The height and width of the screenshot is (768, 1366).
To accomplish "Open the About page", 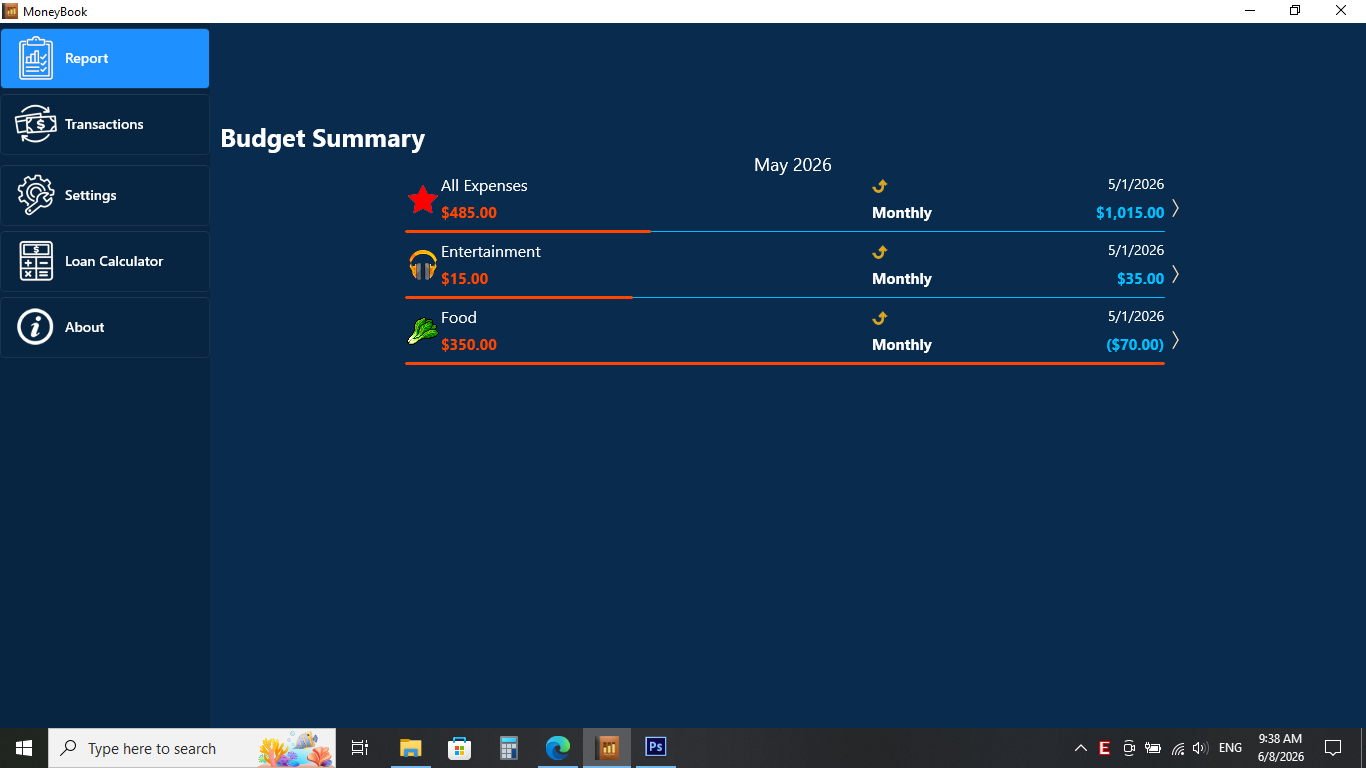I will (105, 327).
